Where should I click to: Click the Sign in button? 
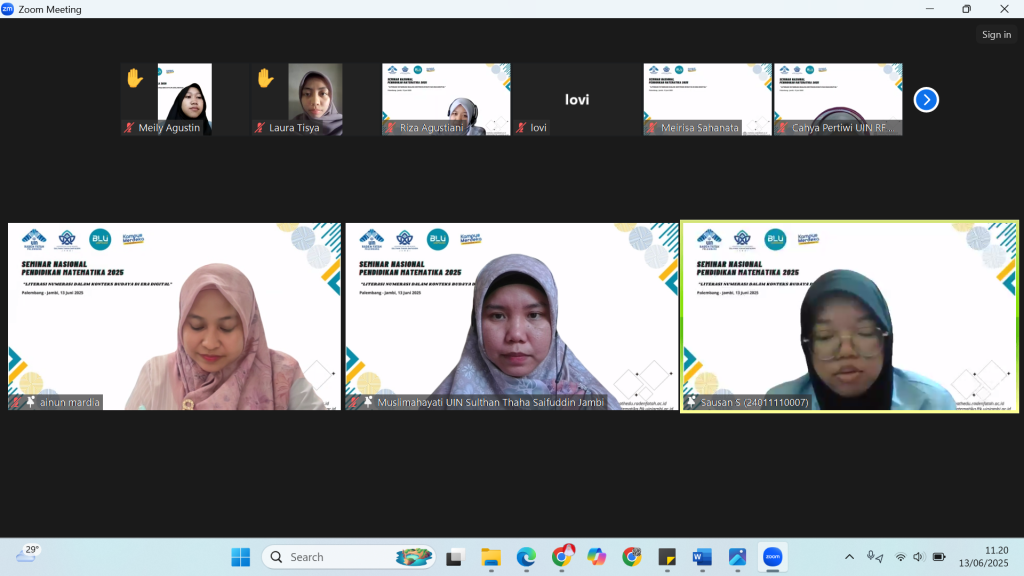[x=996, y=35]
